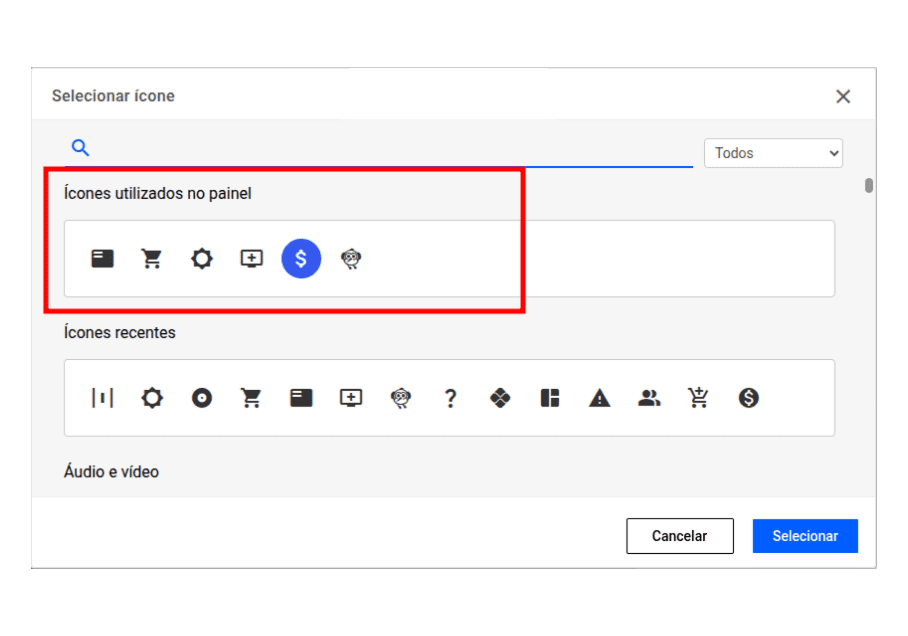The image size is (908, 636).
Task: Pick the shopping cart icon in panel-used icons
Action: coord(152,259)
